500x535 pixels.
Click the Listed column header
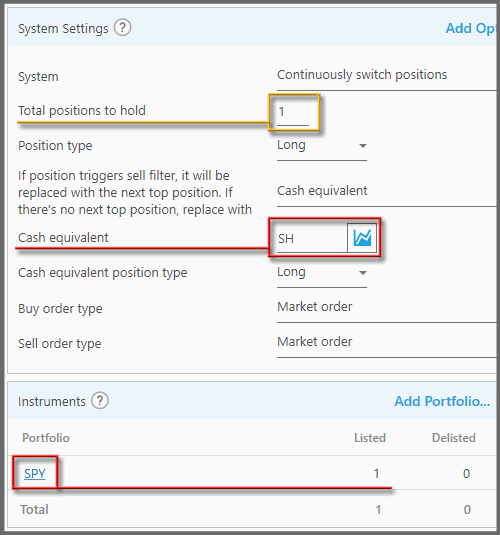point(370,438)
